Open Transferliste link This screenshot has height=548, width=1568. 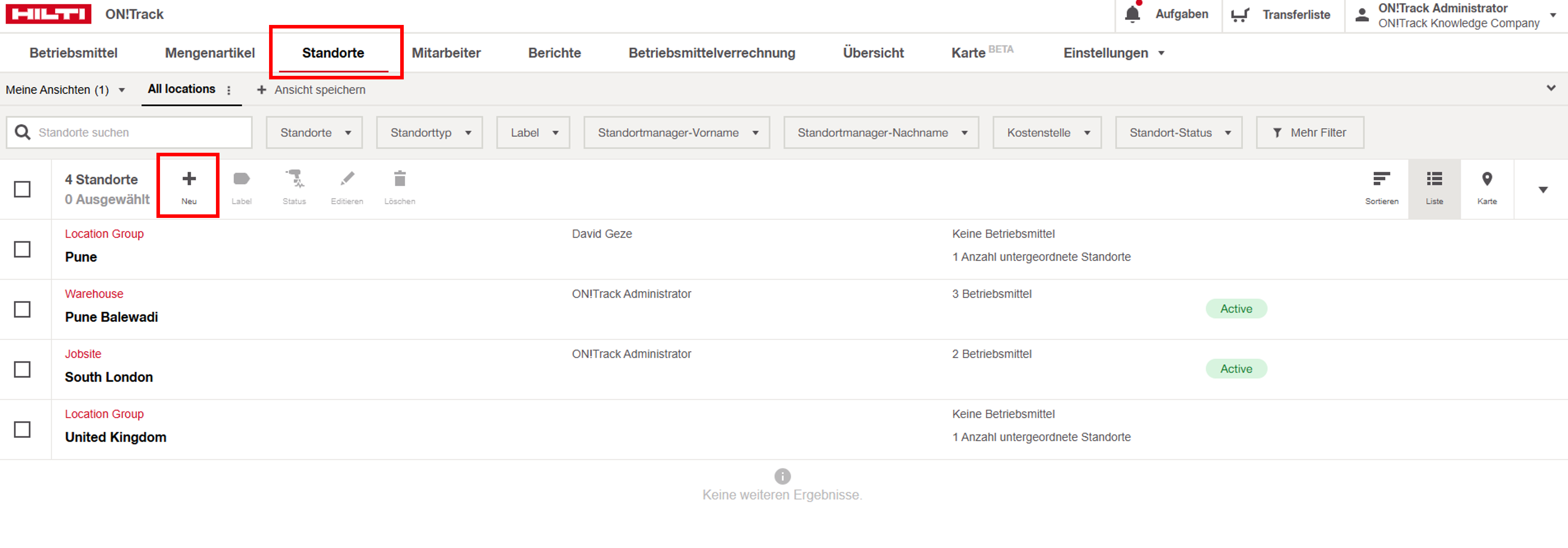pyautogui.click(x=1296, y=15)
